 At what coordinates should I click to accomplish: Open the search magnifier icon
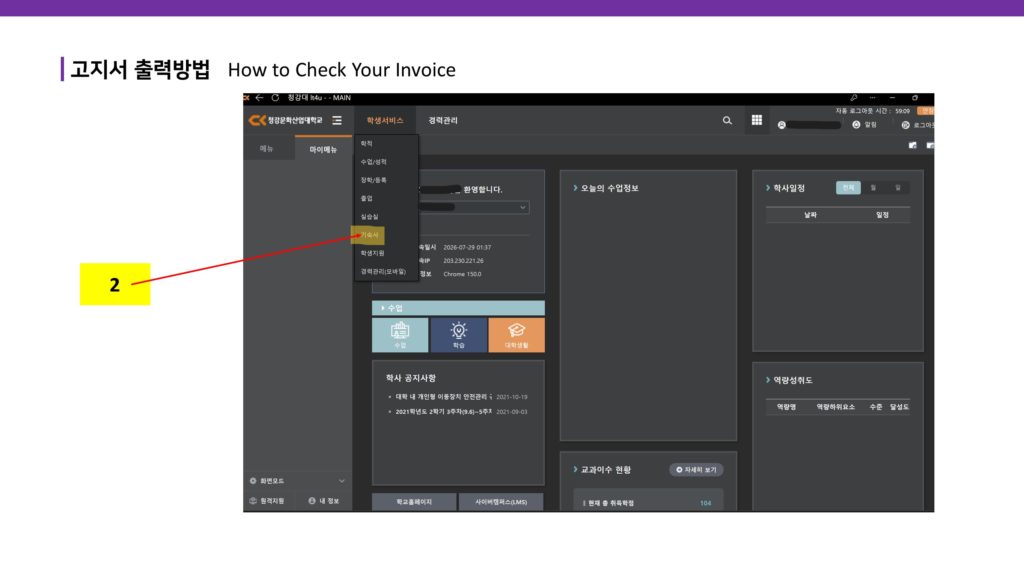(727, 120)
